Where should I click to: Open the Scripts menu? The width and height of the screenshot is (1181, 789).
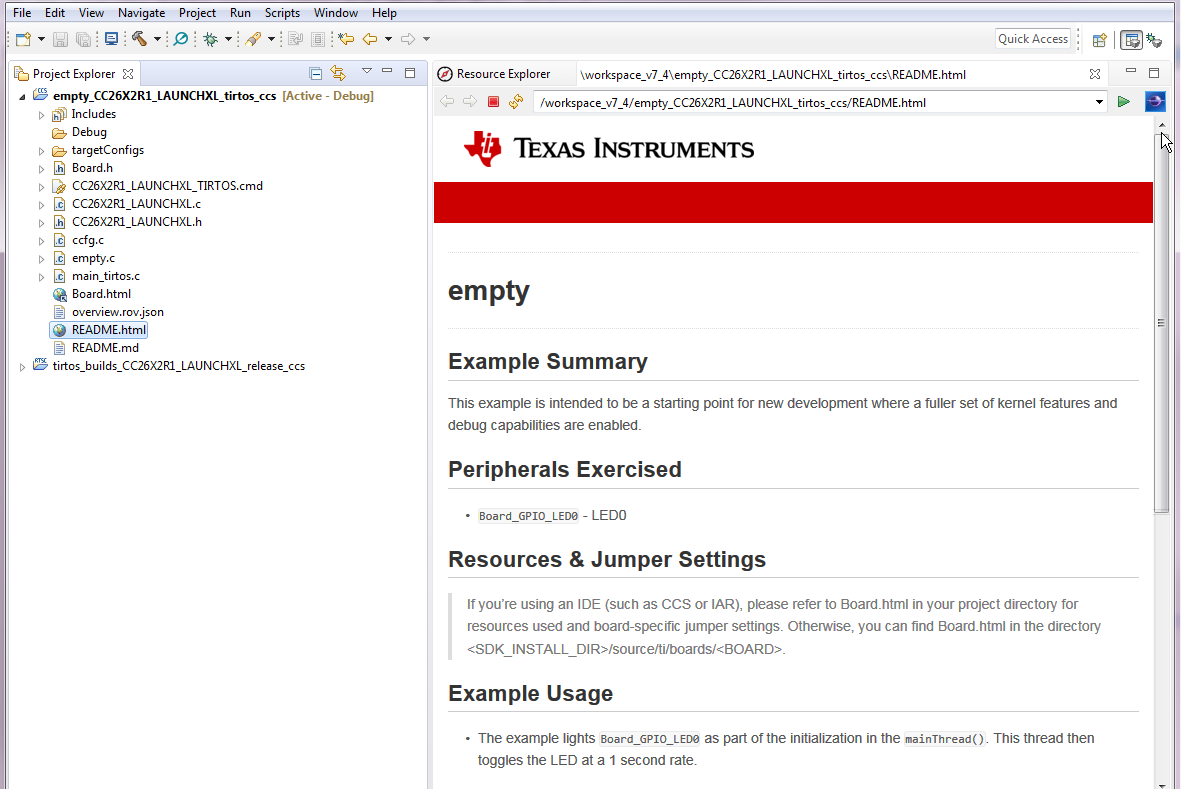(282, 12)
